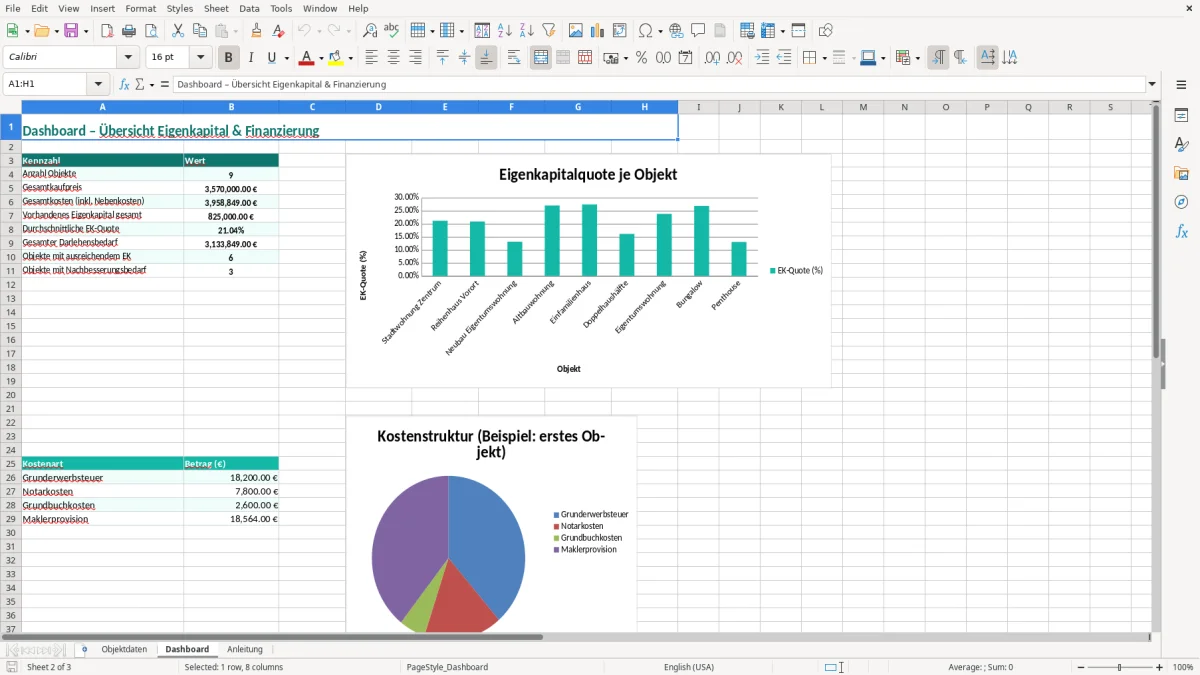Select column header L
The image size is (1200, 675).
coord(822,107)
